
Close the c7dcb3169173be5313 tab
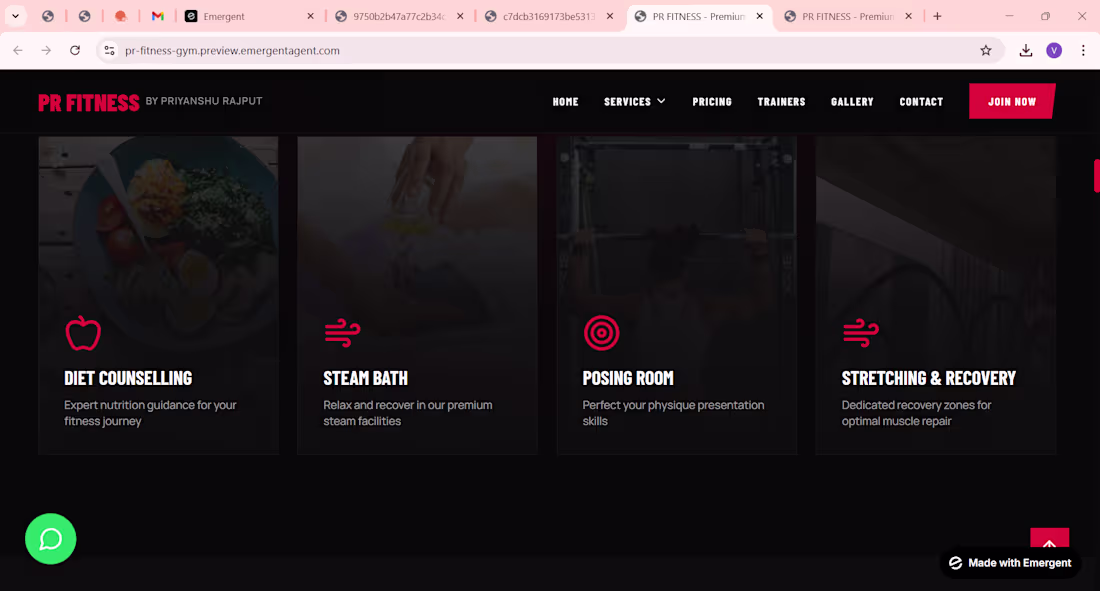[x=610, y=16]
